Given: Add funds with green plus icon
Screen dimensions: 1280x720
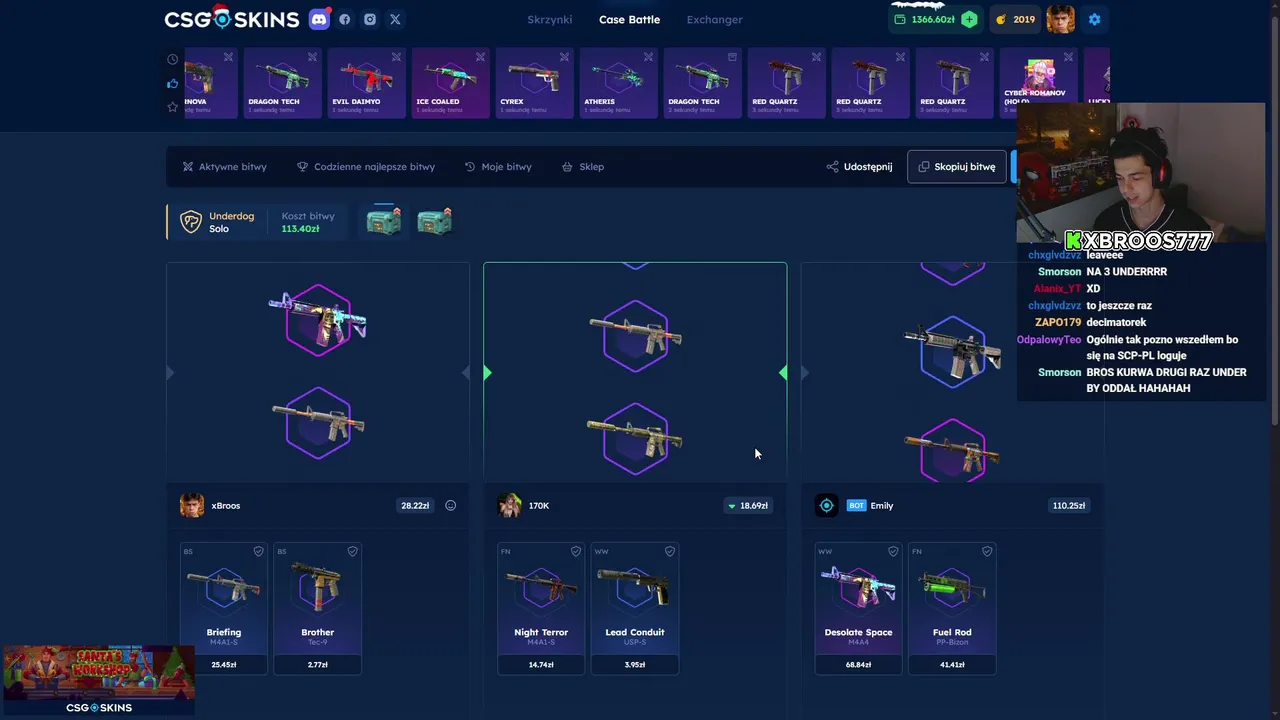Looking at the screenshot, I should tap(969, 19).
